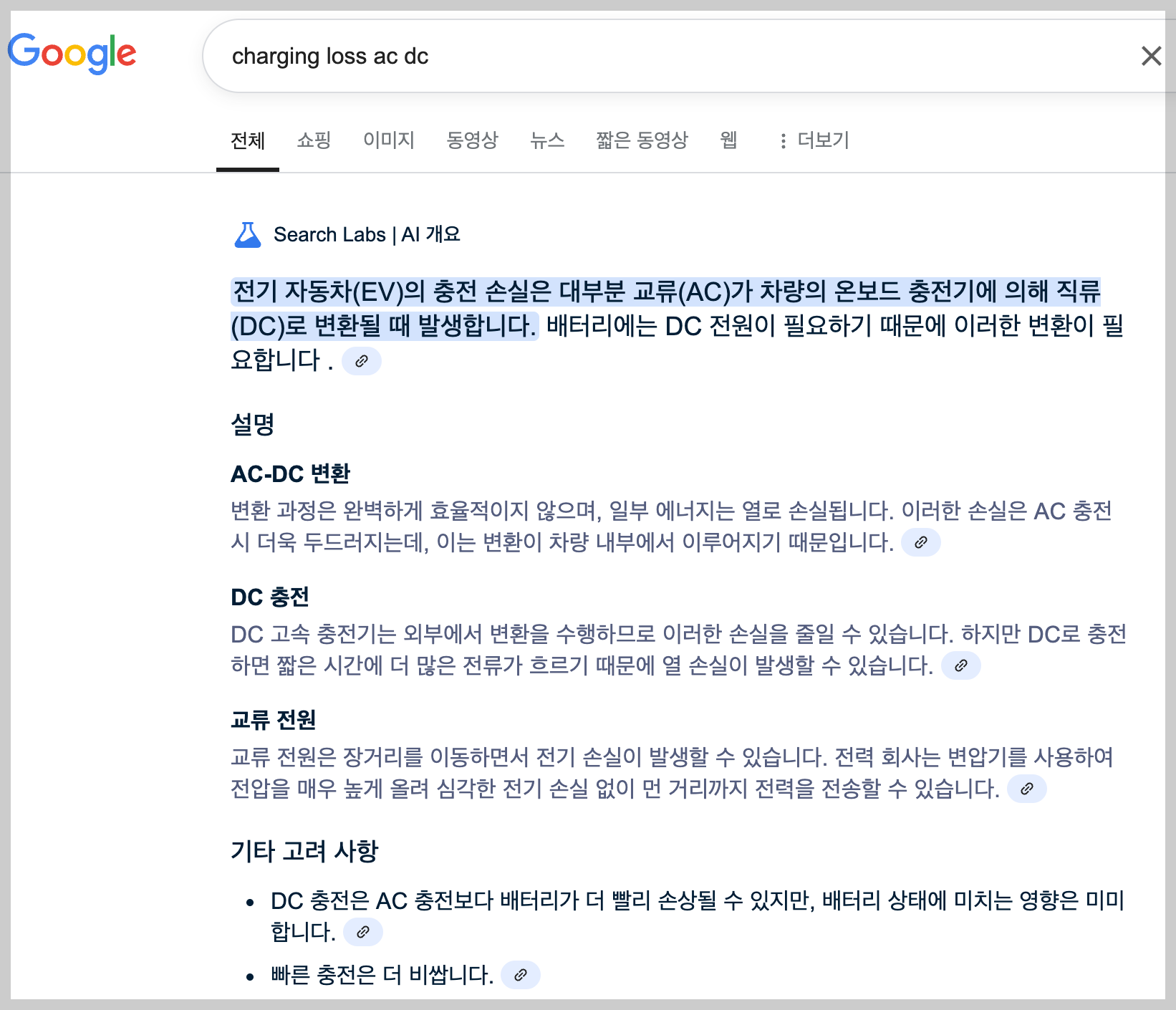Open source link after '전력을 전송할 수 있습니다.'

(x=1027, y=789)
